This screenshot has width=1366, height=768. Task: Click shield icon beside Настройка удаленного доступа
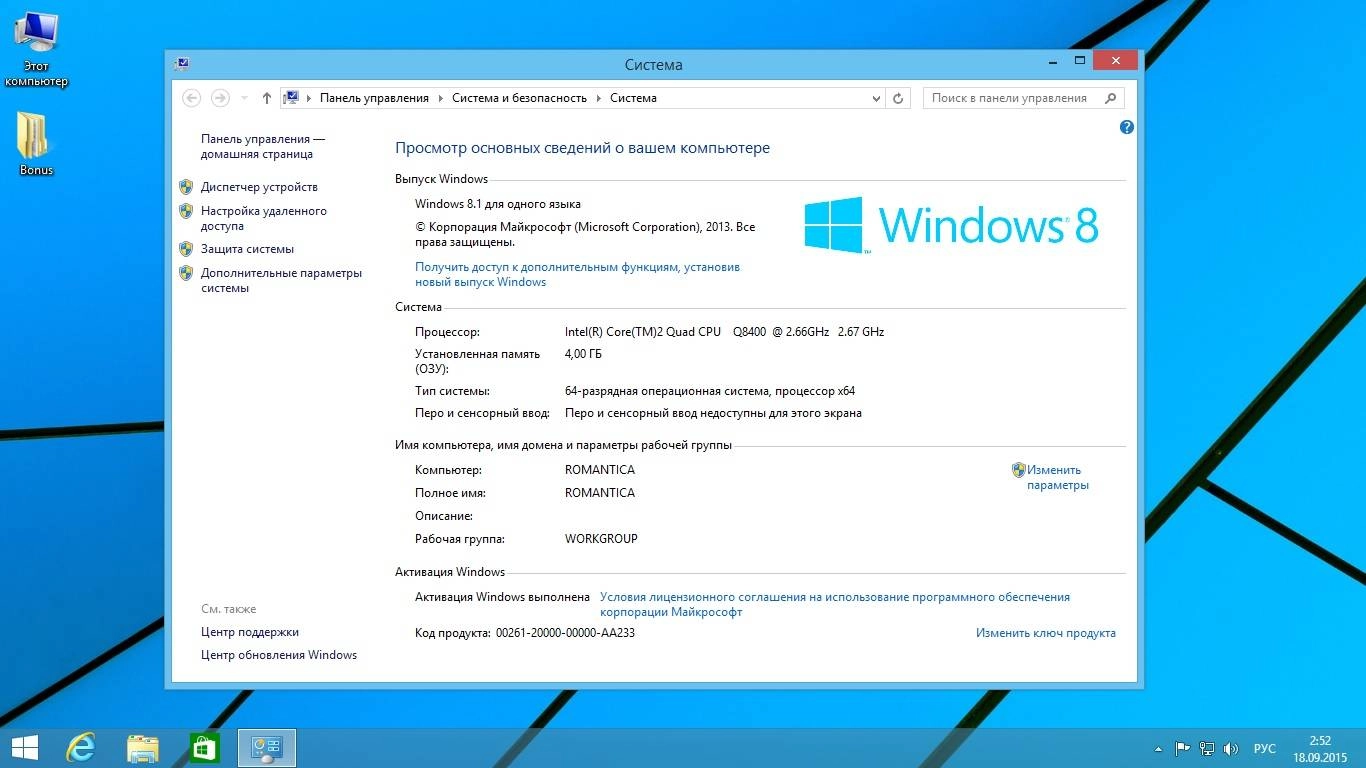[x=185, y=211]
